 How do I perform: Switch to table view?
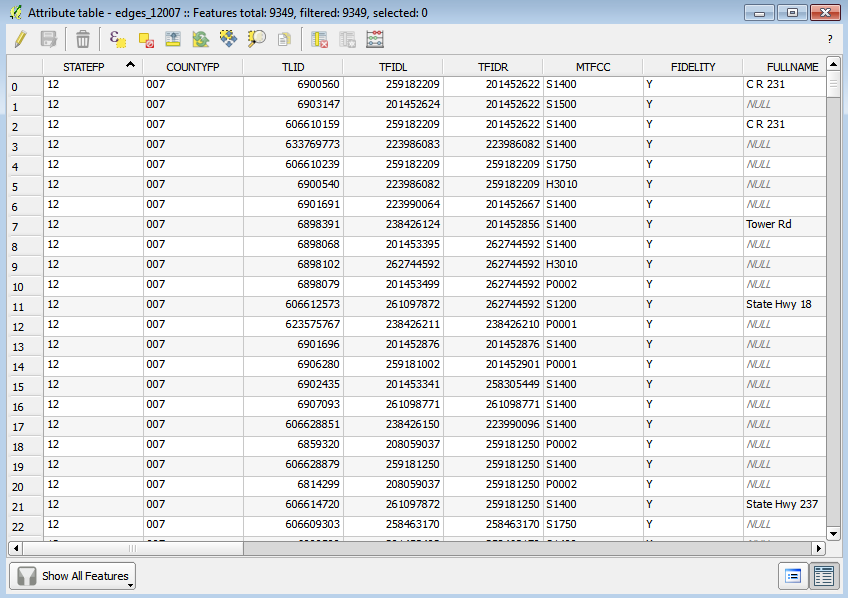[824, 576]
